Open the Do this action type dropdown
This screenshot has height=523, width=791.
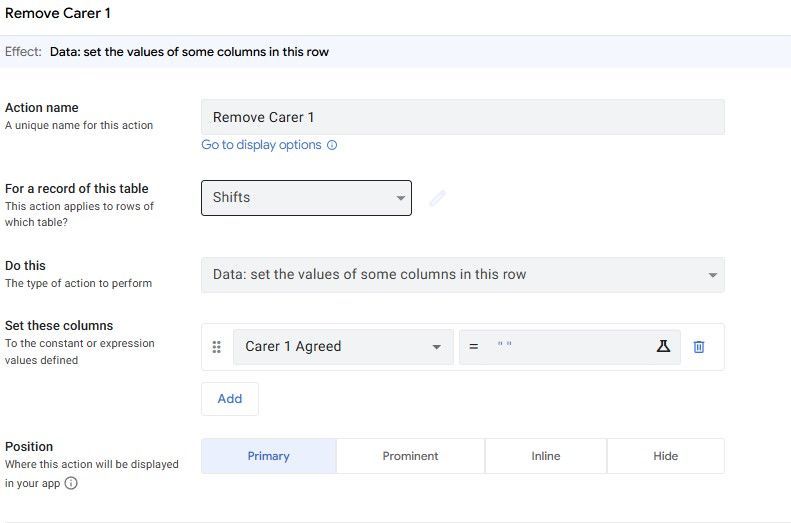[463, 275]
